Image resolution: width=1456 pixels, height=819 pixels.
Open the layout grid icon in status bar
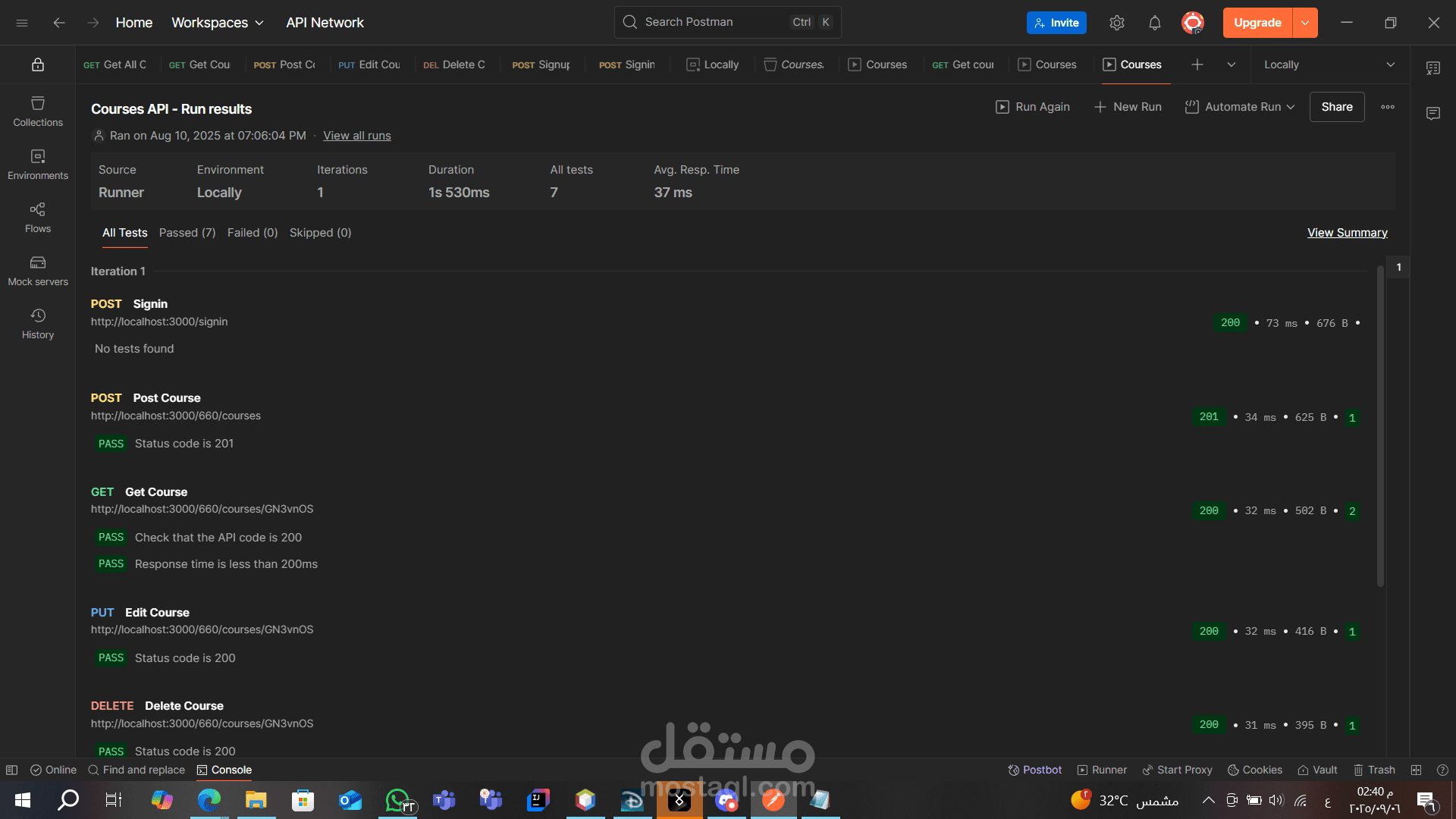point(1416,770)
